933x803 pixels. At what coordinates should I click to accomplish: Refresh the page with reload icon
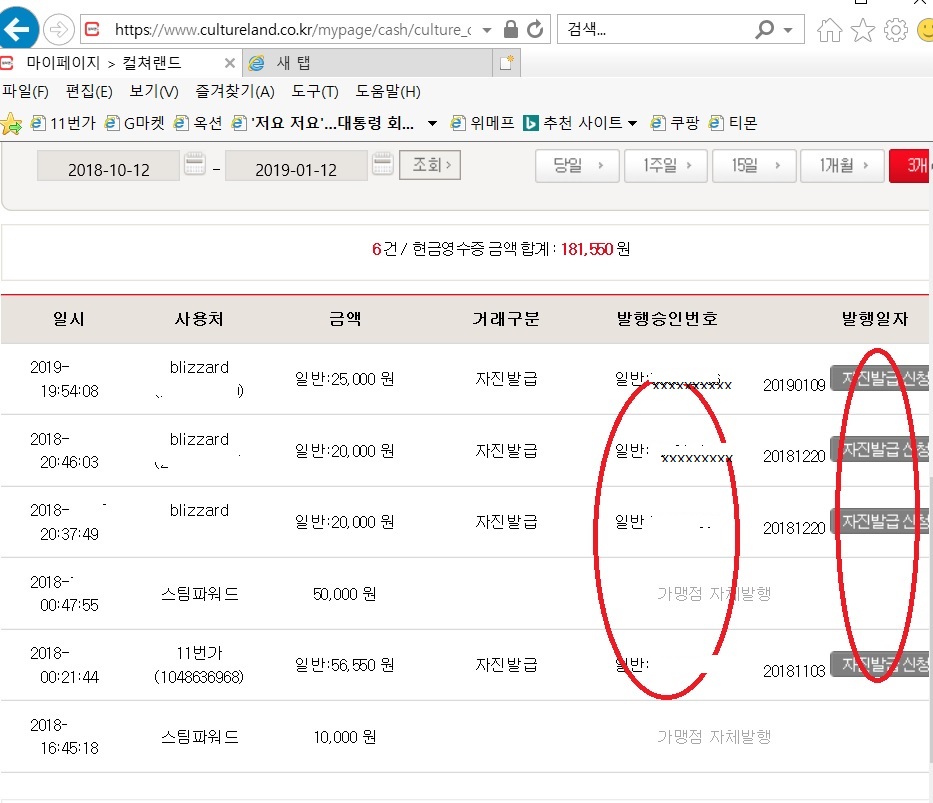[x=536, y=29]
